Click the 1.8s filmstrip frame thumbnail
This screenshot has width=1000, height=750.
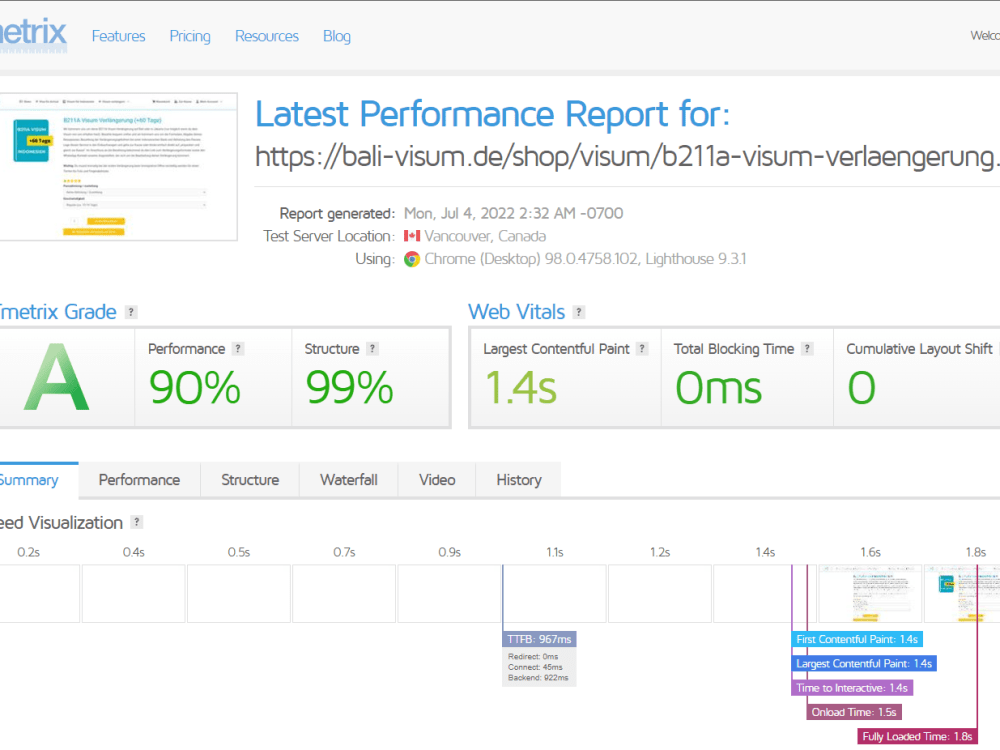962,593
